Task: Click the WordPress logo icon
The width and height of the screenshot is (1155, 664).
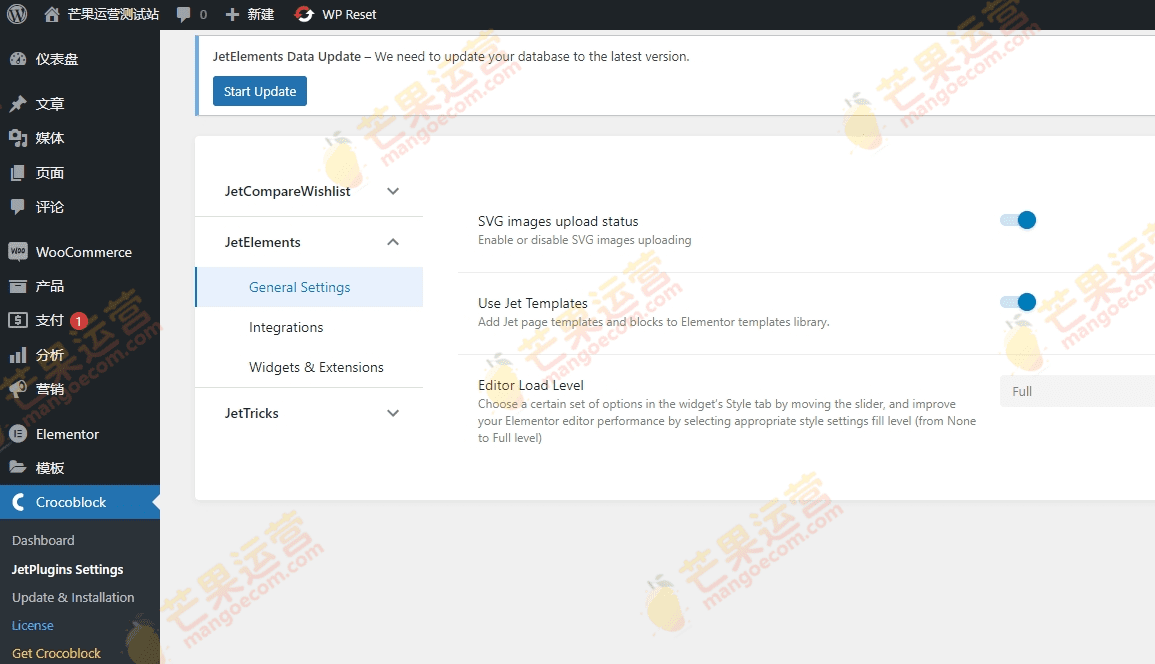Action: (16, 14)
